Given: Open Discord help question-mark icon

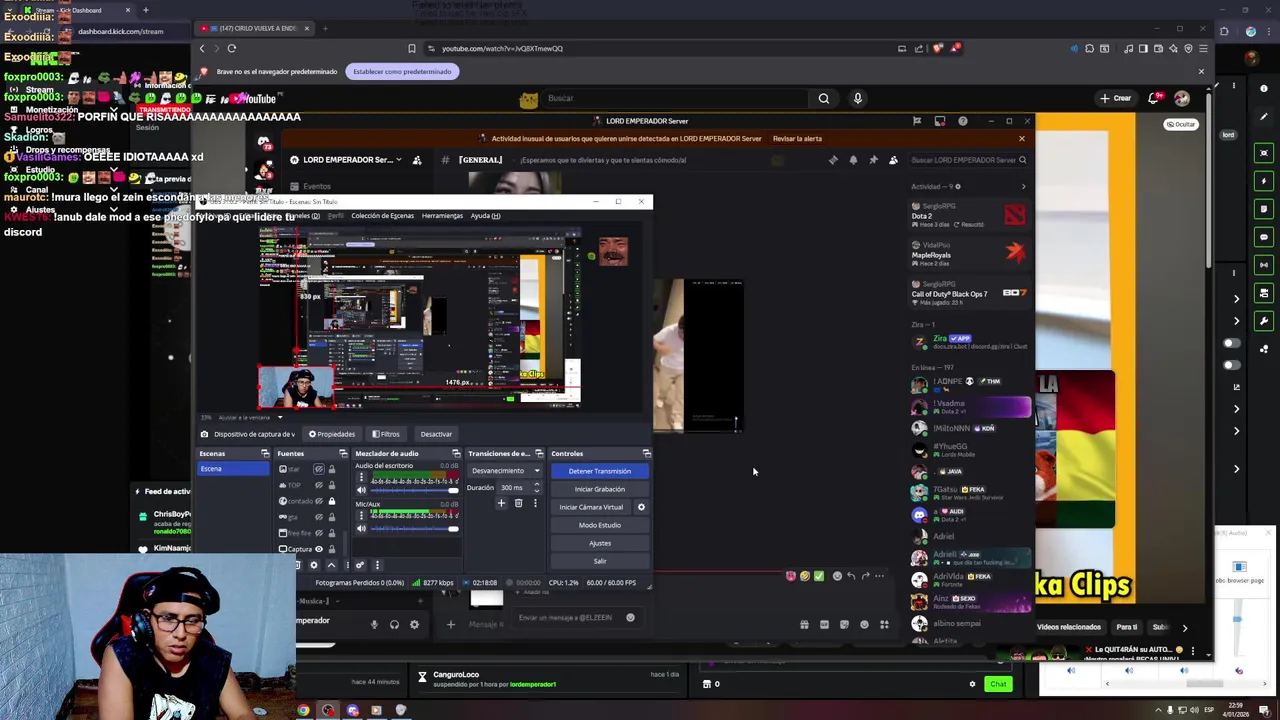Looking at the screenshot, I should click(962, 121).
